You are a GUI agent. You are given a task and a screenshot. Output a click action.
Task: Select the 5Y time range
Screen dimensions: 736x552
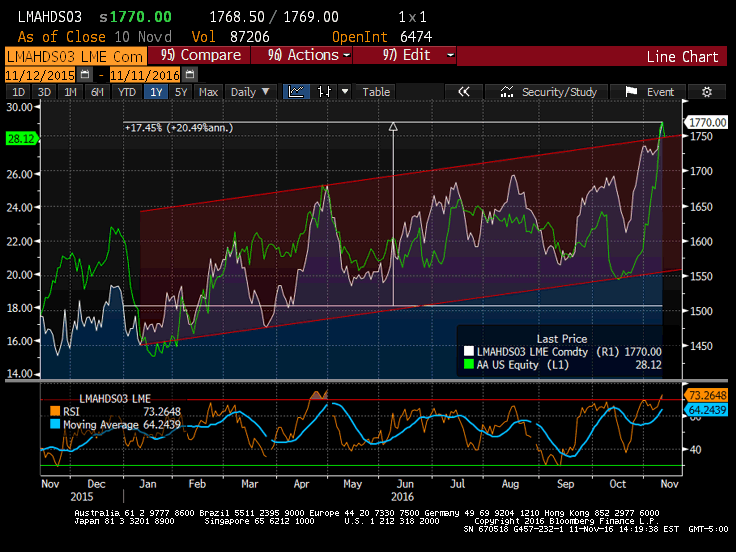(180, 92)
